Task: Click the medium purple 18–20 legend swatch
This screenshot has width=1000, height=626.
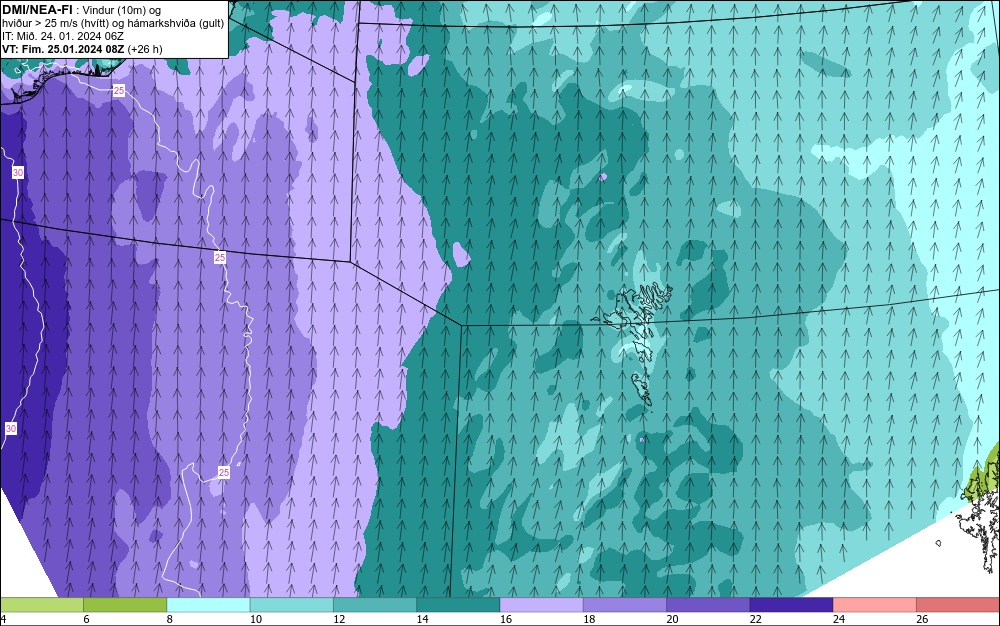Action: [624, 604]
